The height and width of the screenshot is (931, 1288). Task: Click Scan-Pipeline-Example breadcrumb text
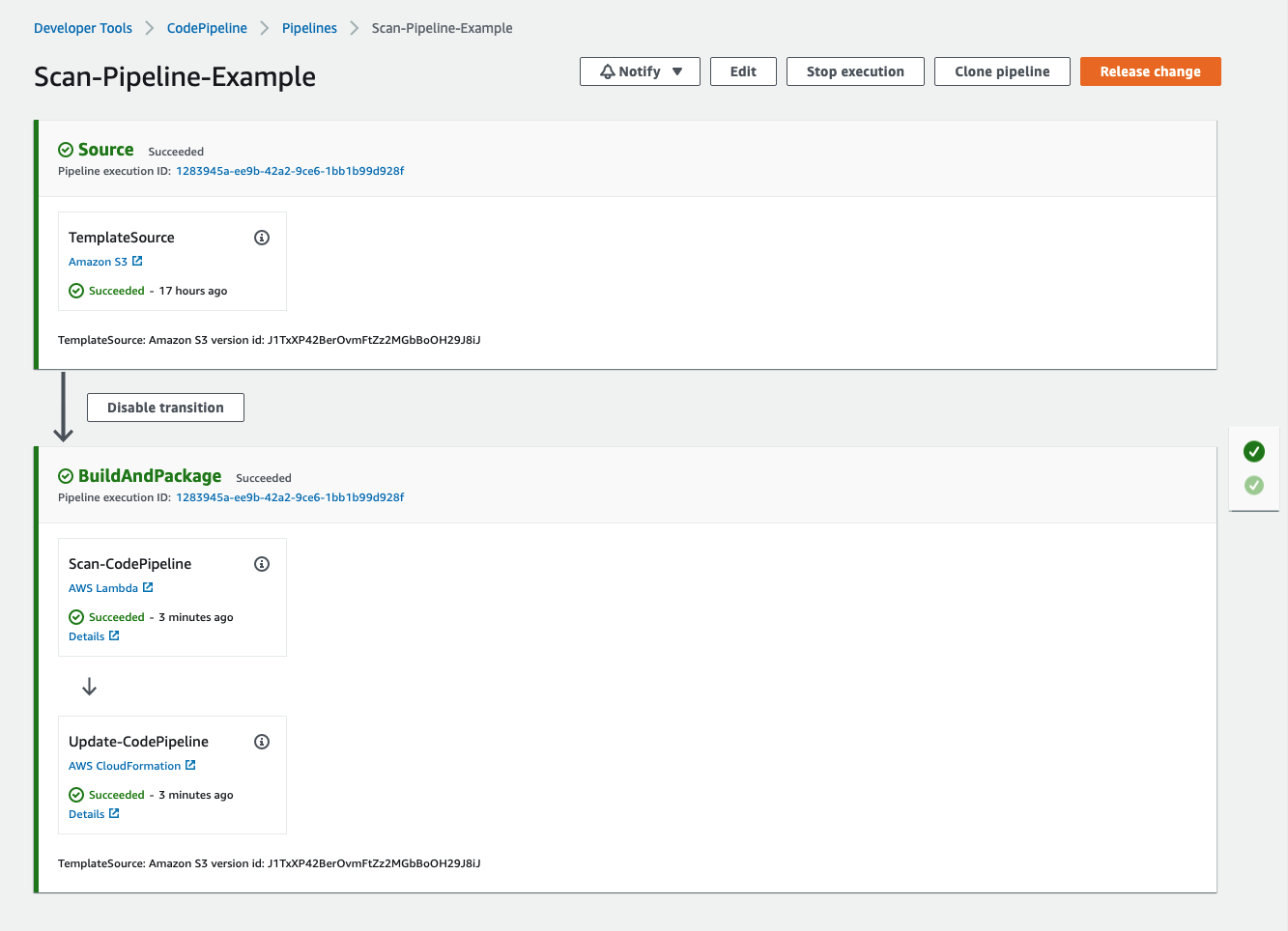[x=443, y=28]
